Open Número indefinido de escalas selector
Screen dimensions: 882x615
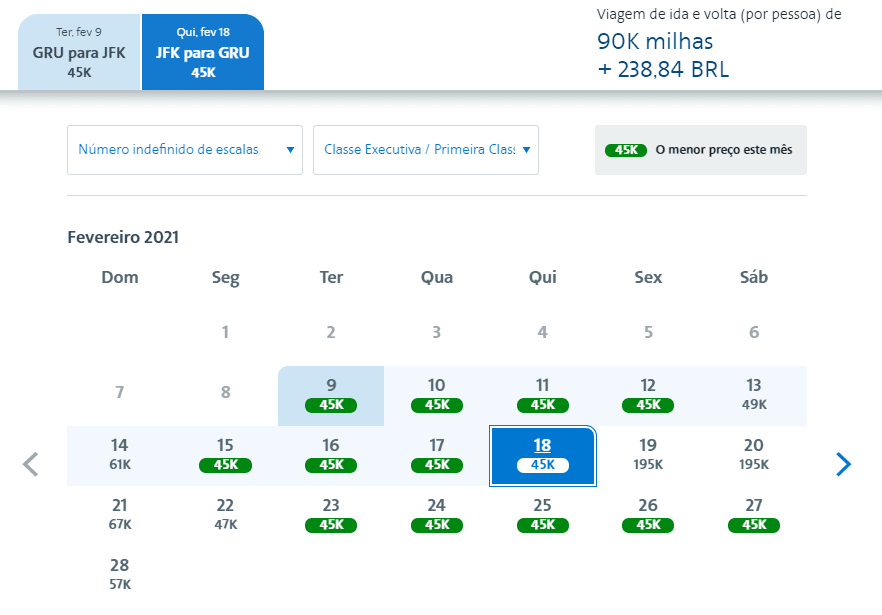pyautogui.click(x=184, y=150)
